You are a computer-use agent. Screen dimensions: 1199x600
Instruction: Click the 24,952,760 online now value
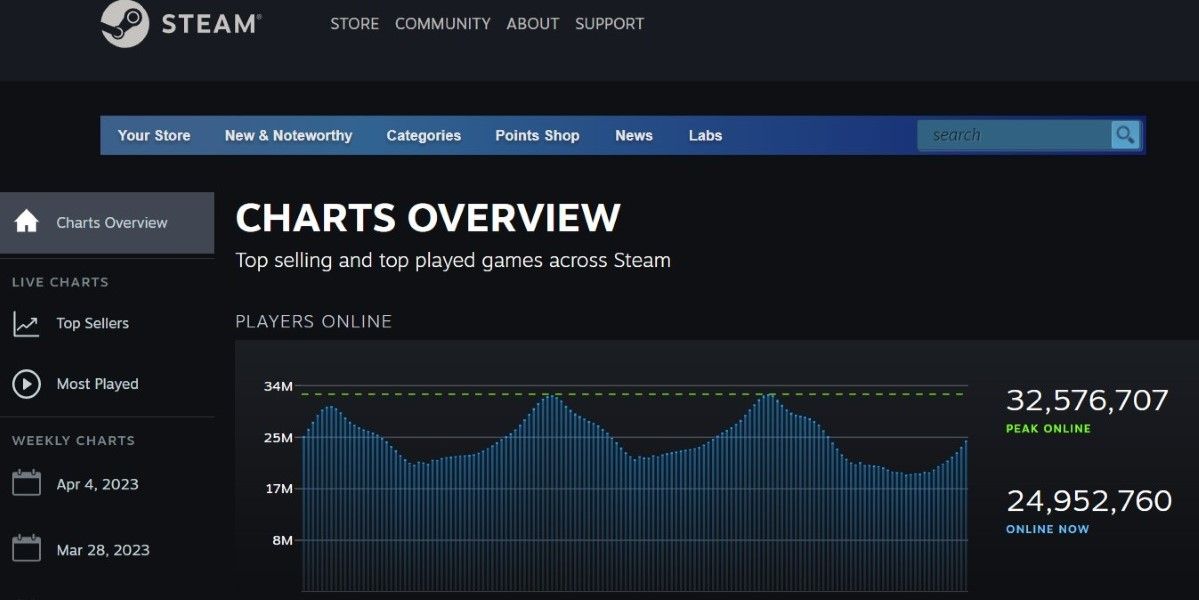click(1089, 501)
